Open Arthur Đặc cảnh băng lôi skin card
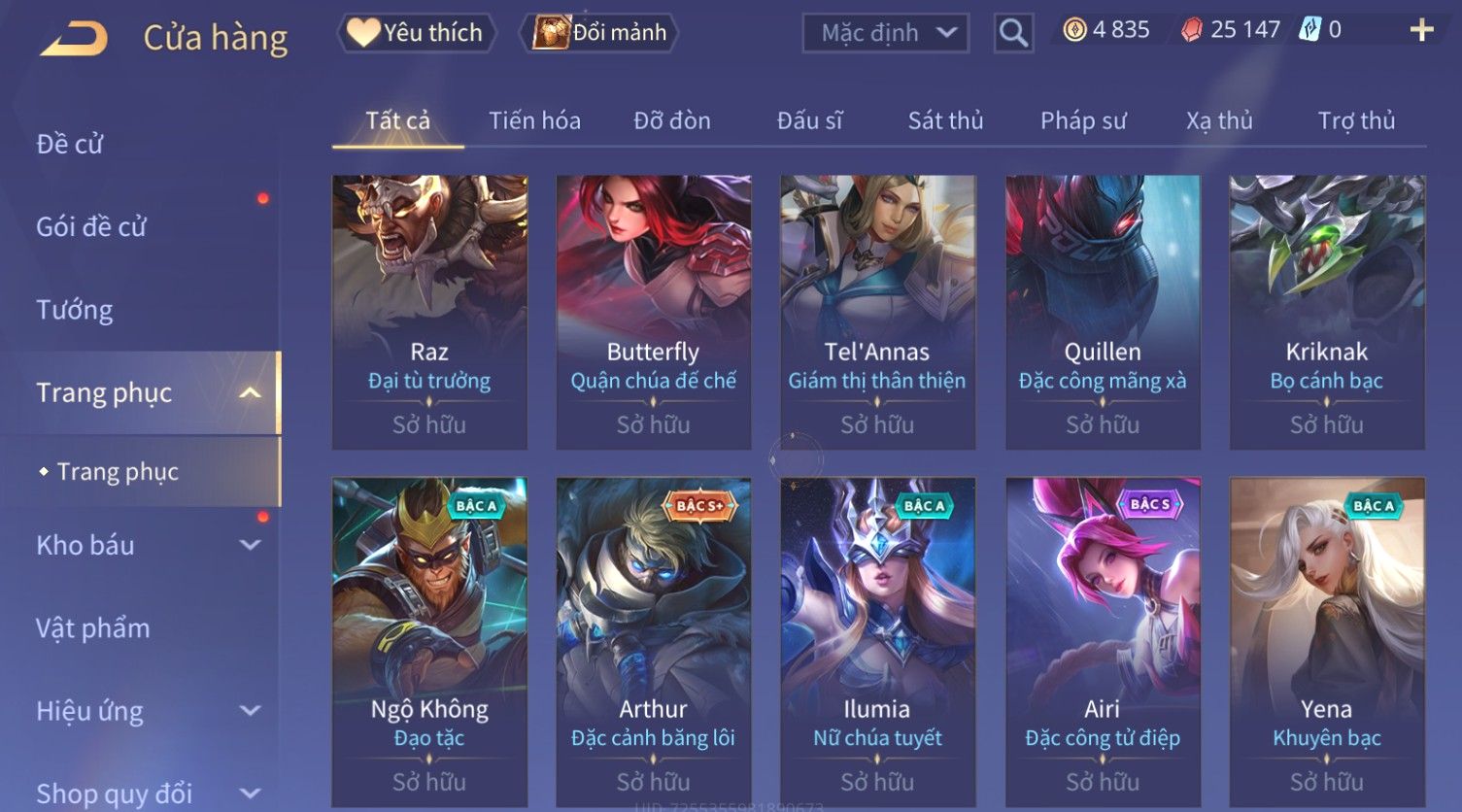 point(654,642)
